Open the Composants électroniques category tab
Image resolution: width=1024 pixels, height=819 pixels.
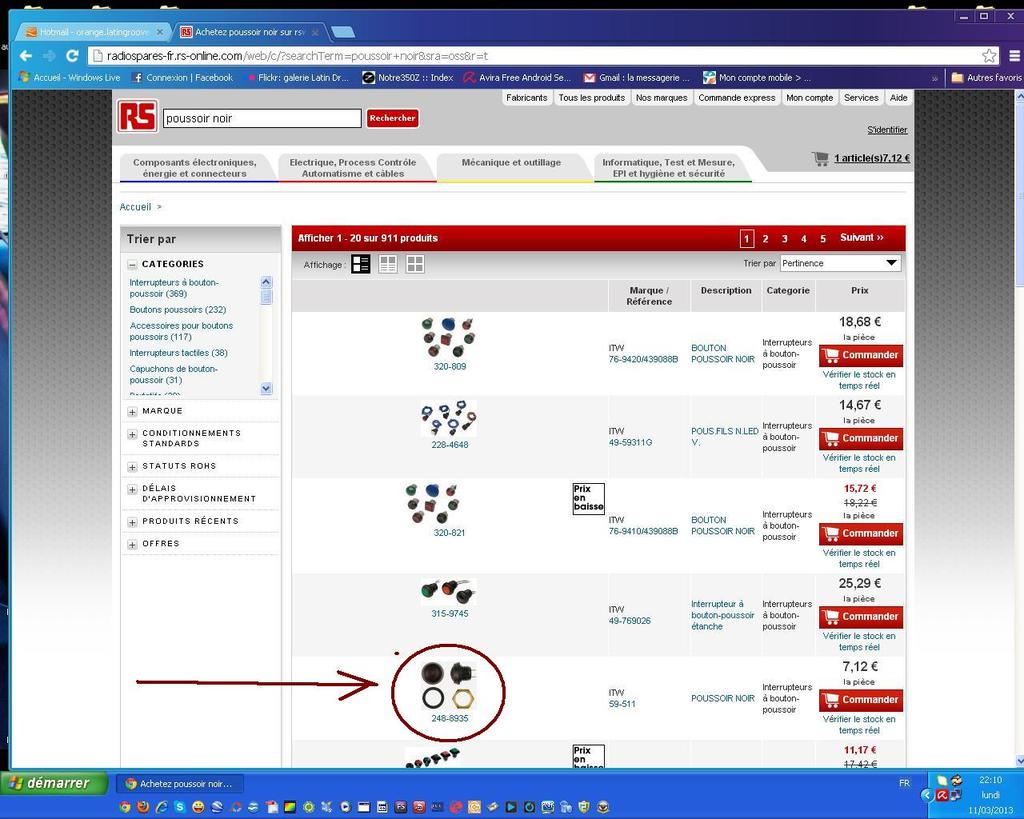(x=195, y=168)
